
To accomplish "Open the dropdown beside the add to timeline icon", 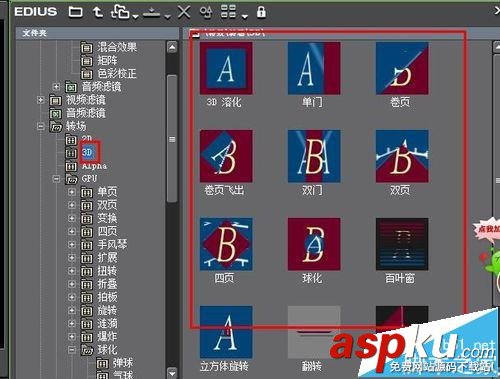I will pos(167,16).
